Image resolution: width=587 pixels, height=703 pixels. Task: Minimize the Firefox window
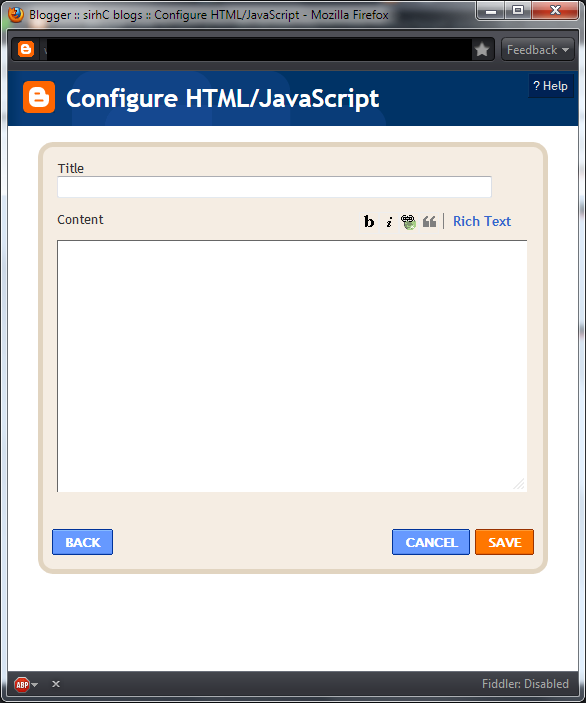click(491, 11)
